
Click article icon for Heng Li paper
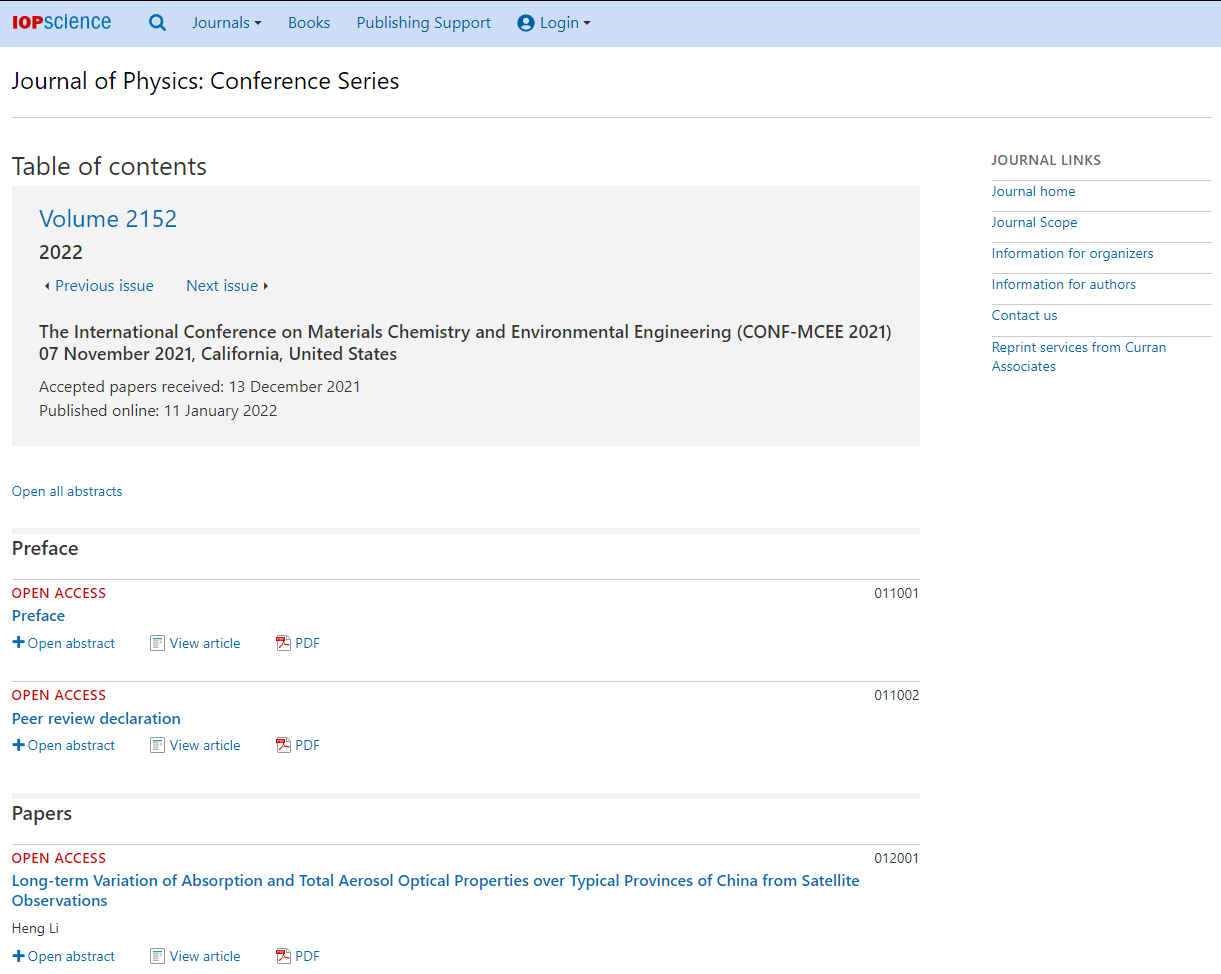157,956
